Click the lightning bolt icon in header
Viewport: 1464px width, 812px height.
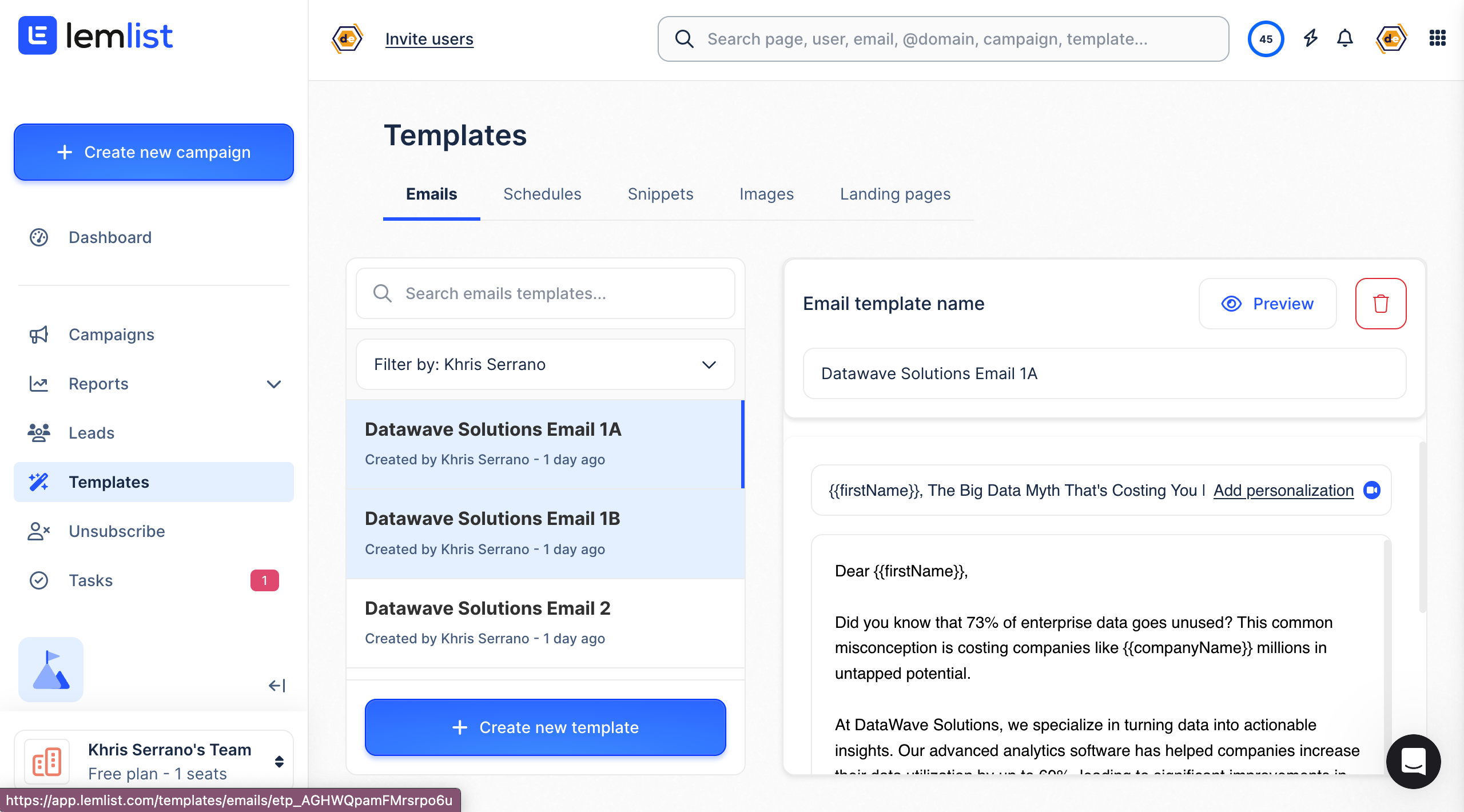[1310, 38]
